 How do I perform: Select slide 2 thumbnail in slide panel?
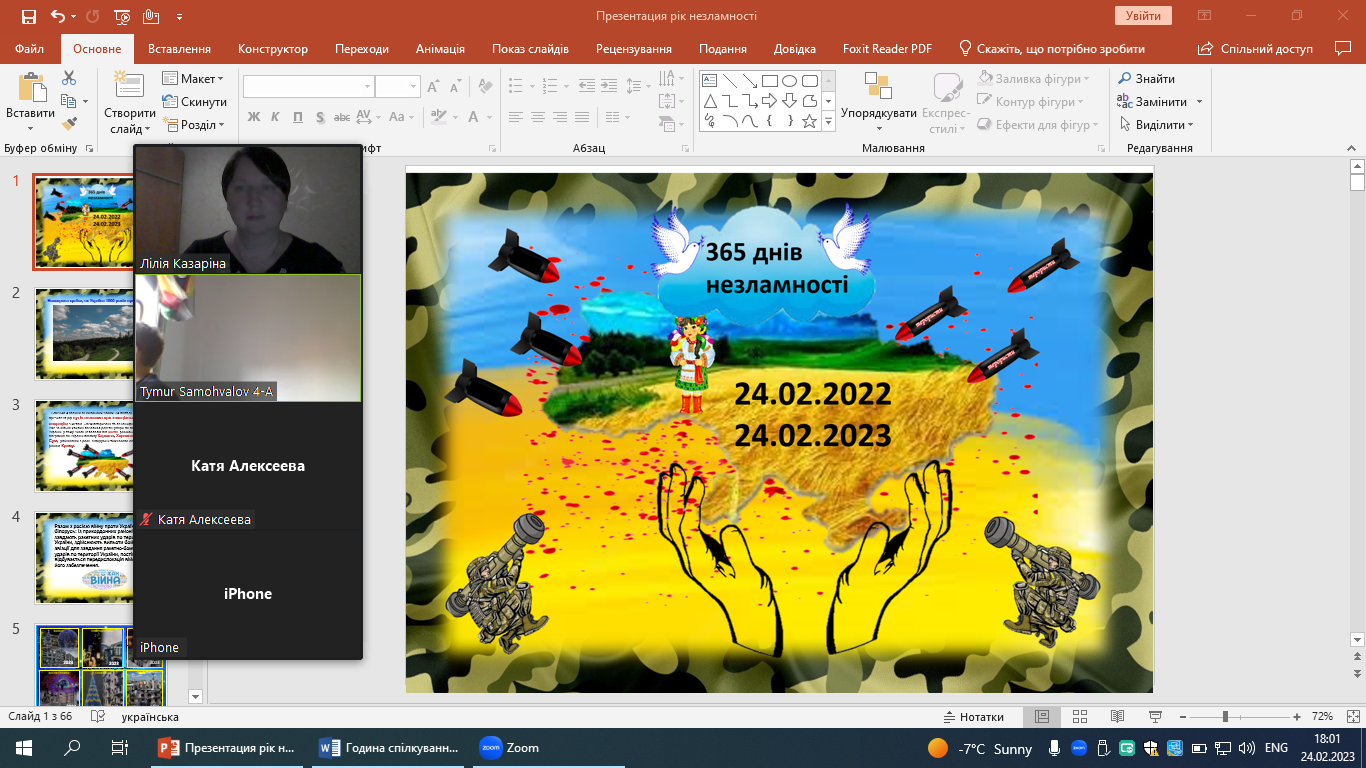tap(86, 333)
